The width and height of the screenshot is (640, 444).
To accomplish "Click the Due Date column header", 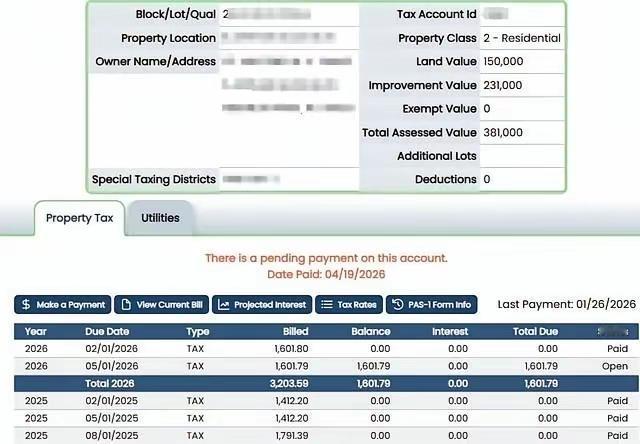I will pyautogui.click(x=107, y=331).
